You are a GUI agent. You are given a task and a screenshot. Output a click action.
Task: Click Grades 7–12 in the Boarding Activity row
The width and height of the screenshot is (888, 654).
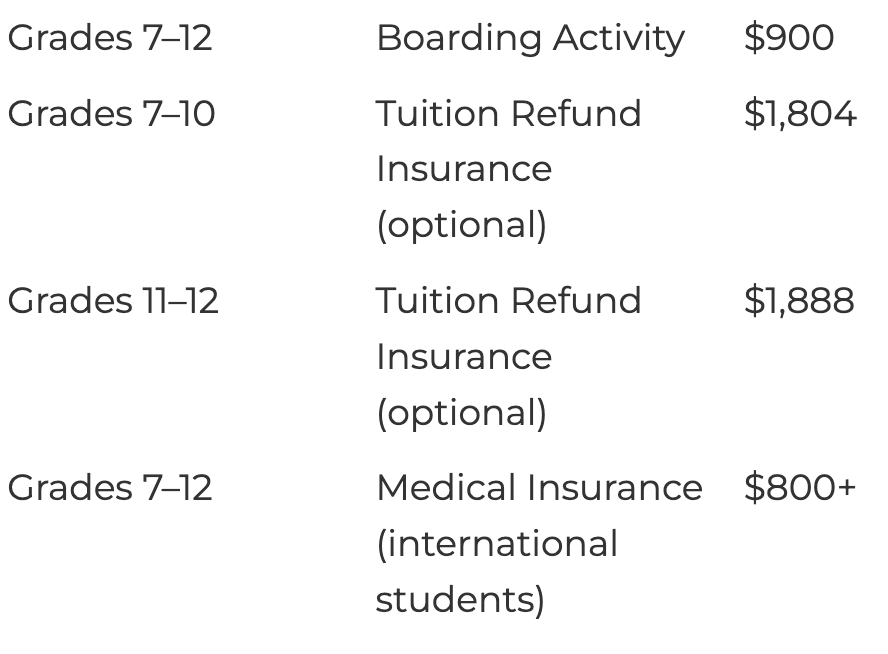click(110, 38)
